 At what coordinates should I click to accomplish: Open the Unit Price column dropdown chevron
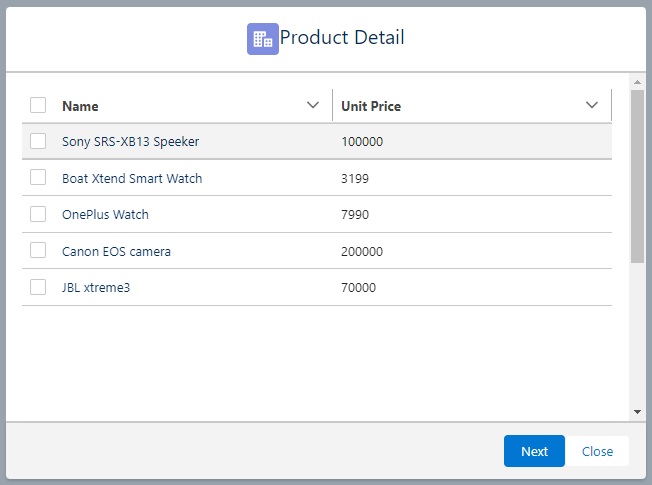click(592, 105)
